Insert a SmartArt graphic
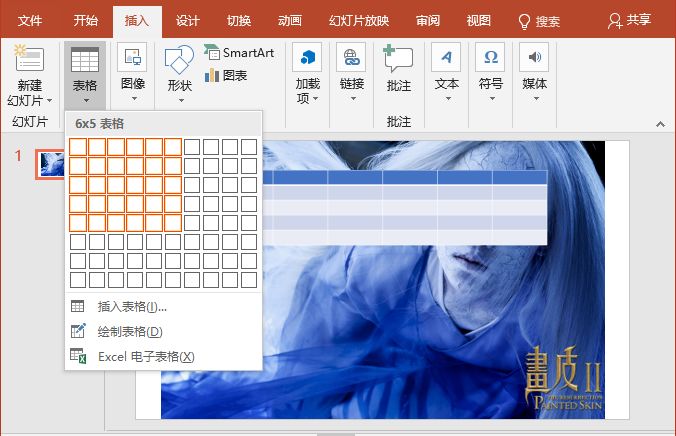The width and height of the screenshot is (676, 436). (x=239, y=53)
